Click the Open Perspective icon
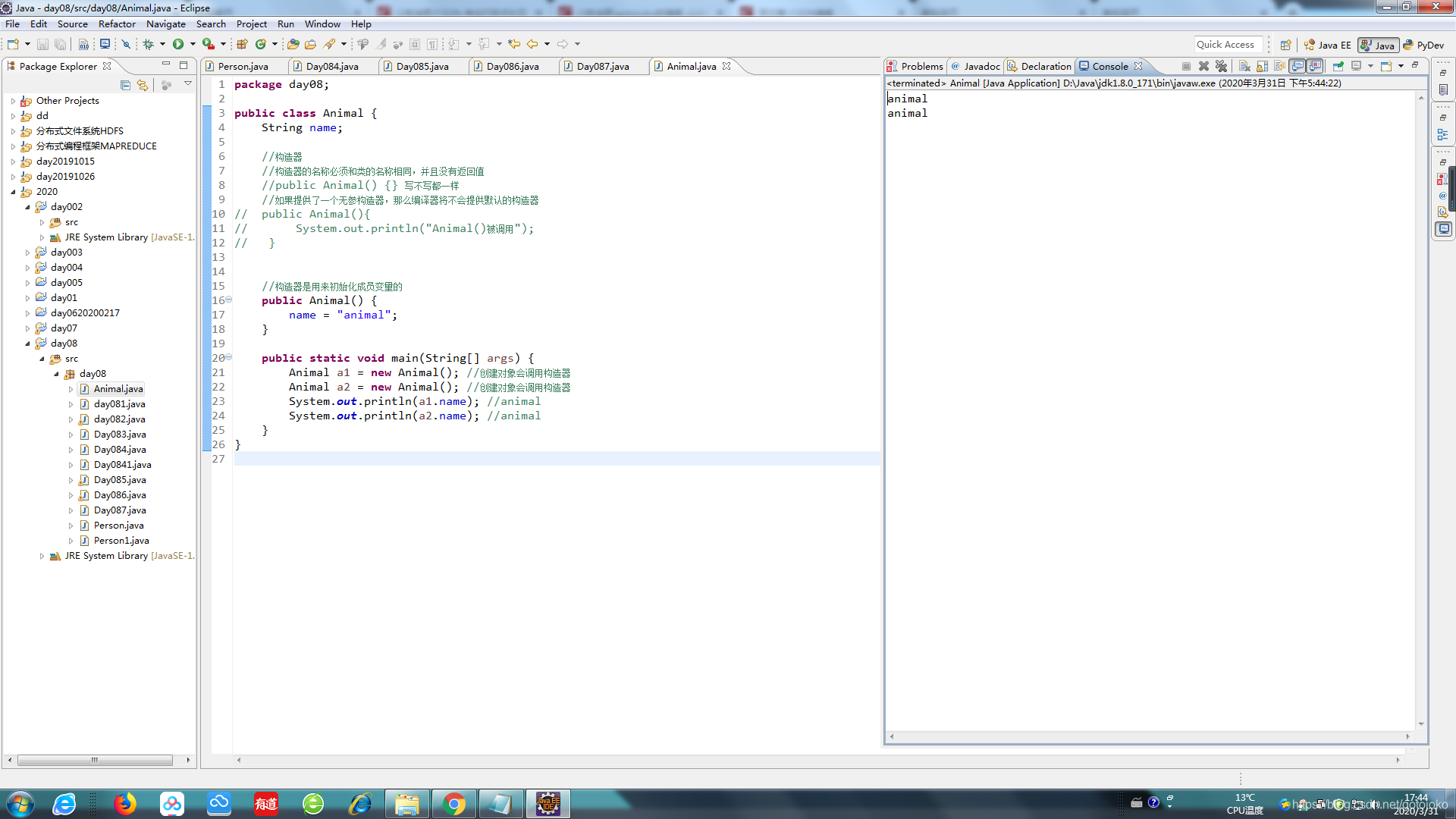The height and width of the screenshot is (819, 1456). (x=1285, y=45)
